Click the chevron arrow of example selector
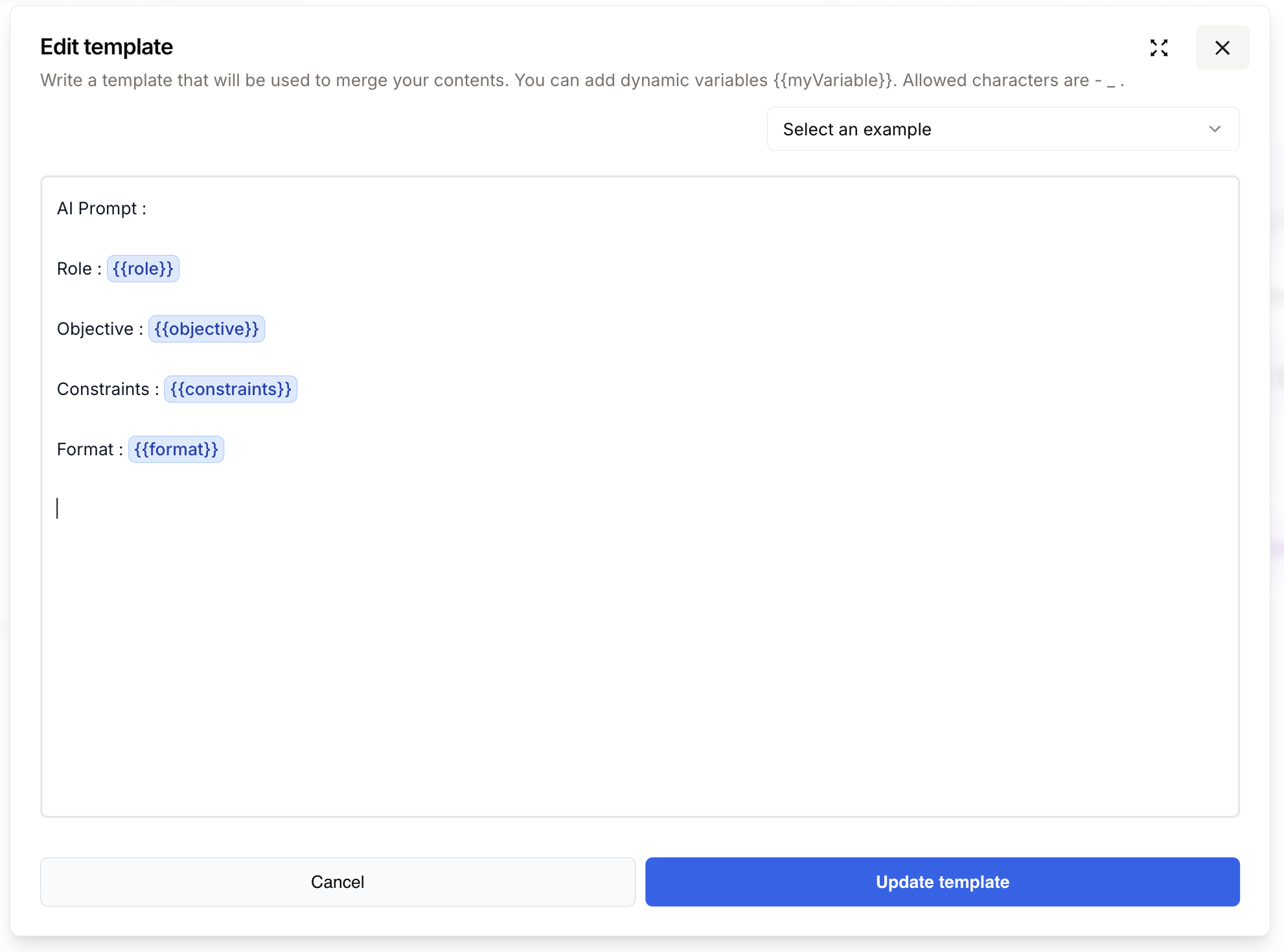1284x952 pixels. coord(1215,130)
